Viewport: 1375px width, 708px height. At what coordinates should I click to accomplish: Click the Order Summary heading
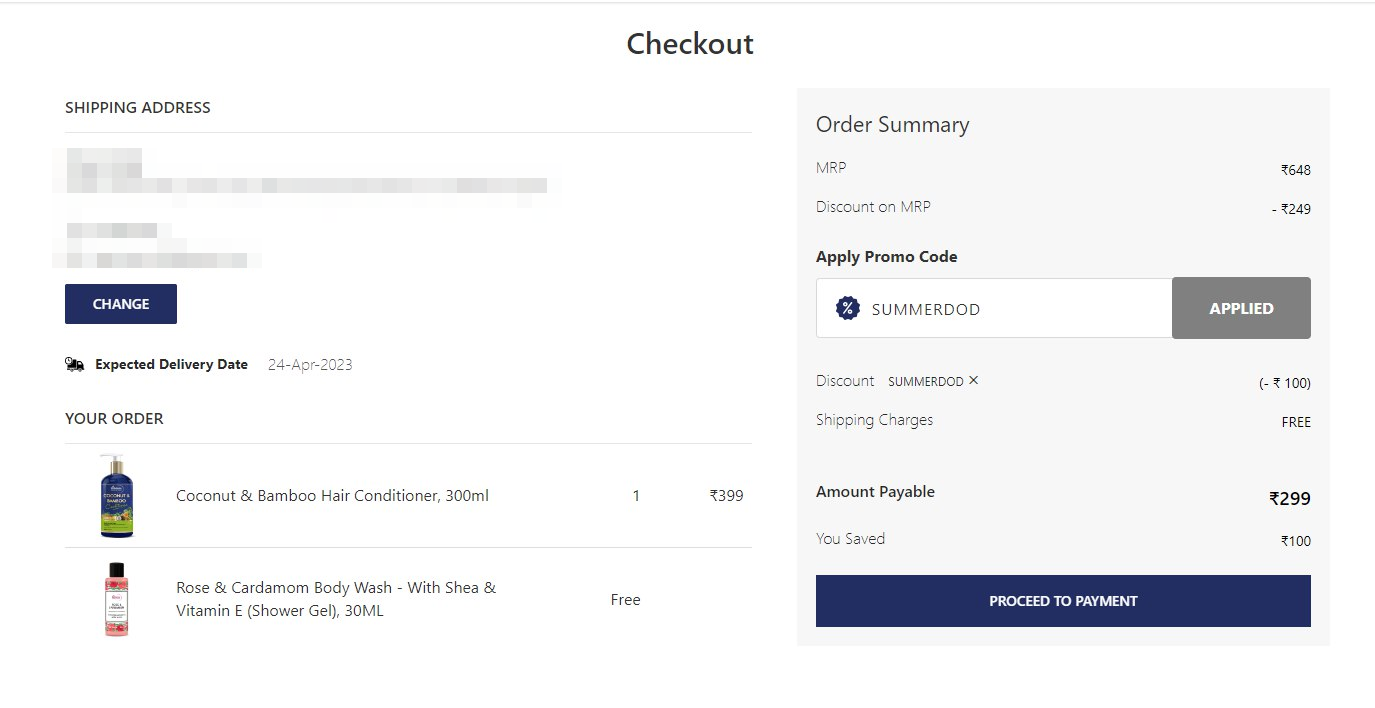[893, 125]
